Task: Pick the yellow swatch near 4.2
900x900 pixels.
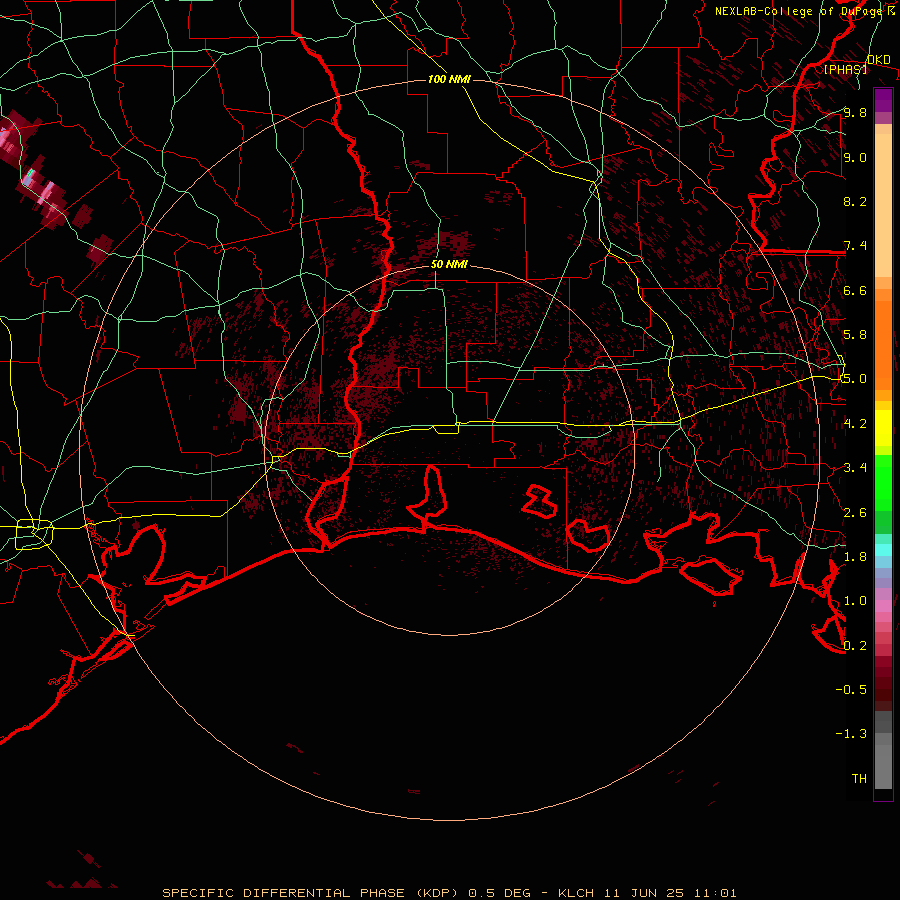Action: point(883,428)
